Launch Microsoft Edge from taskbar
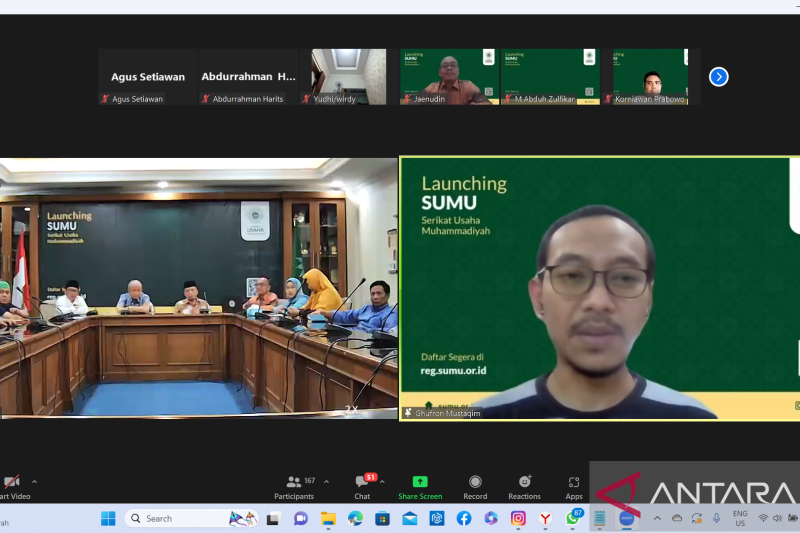This screenshot has width=800, height=533. pos(355,519)
